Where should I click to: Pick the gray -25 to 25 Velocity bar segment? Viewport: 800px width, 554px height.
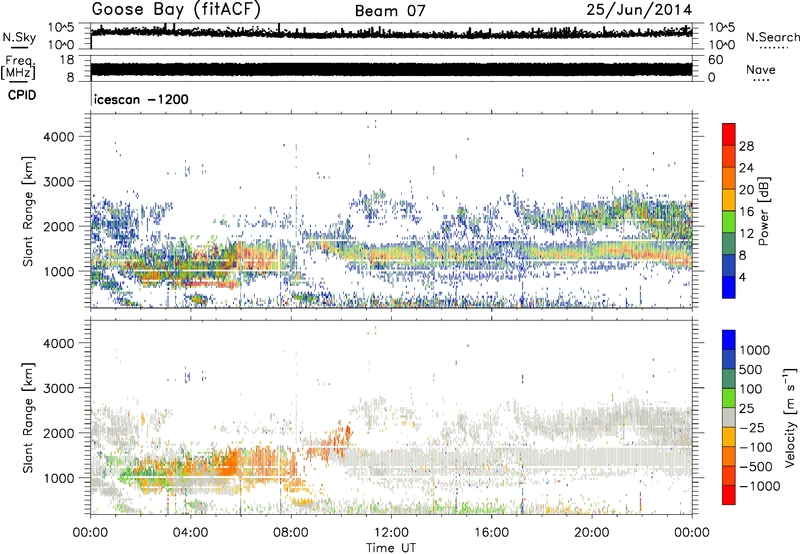coord(729,418)
